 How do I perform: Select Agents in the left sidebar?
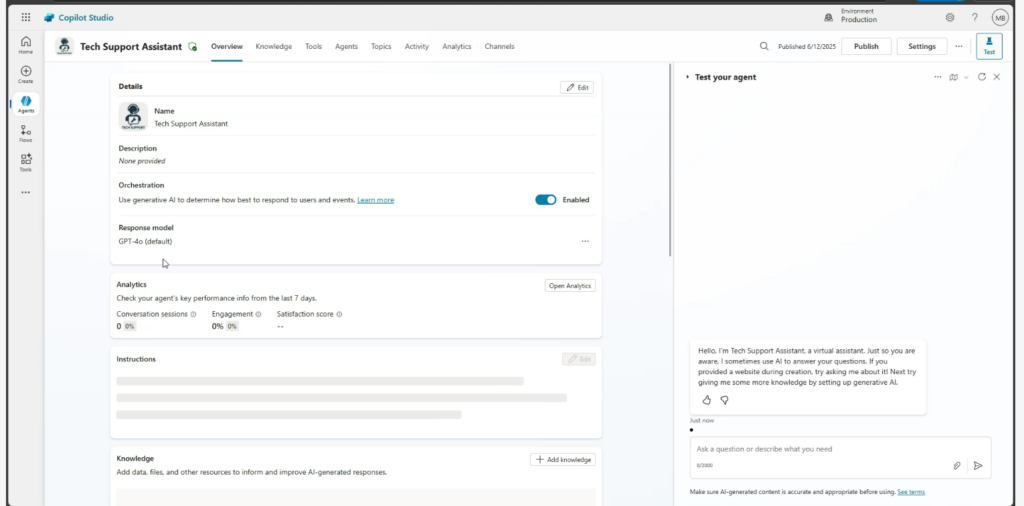pos(25,104)
